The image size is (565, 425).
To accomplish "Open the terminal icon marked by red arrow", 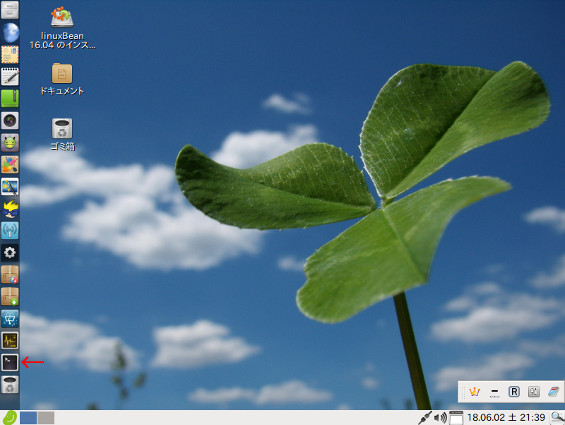I will pyautogui.click(x=10, y=362).
